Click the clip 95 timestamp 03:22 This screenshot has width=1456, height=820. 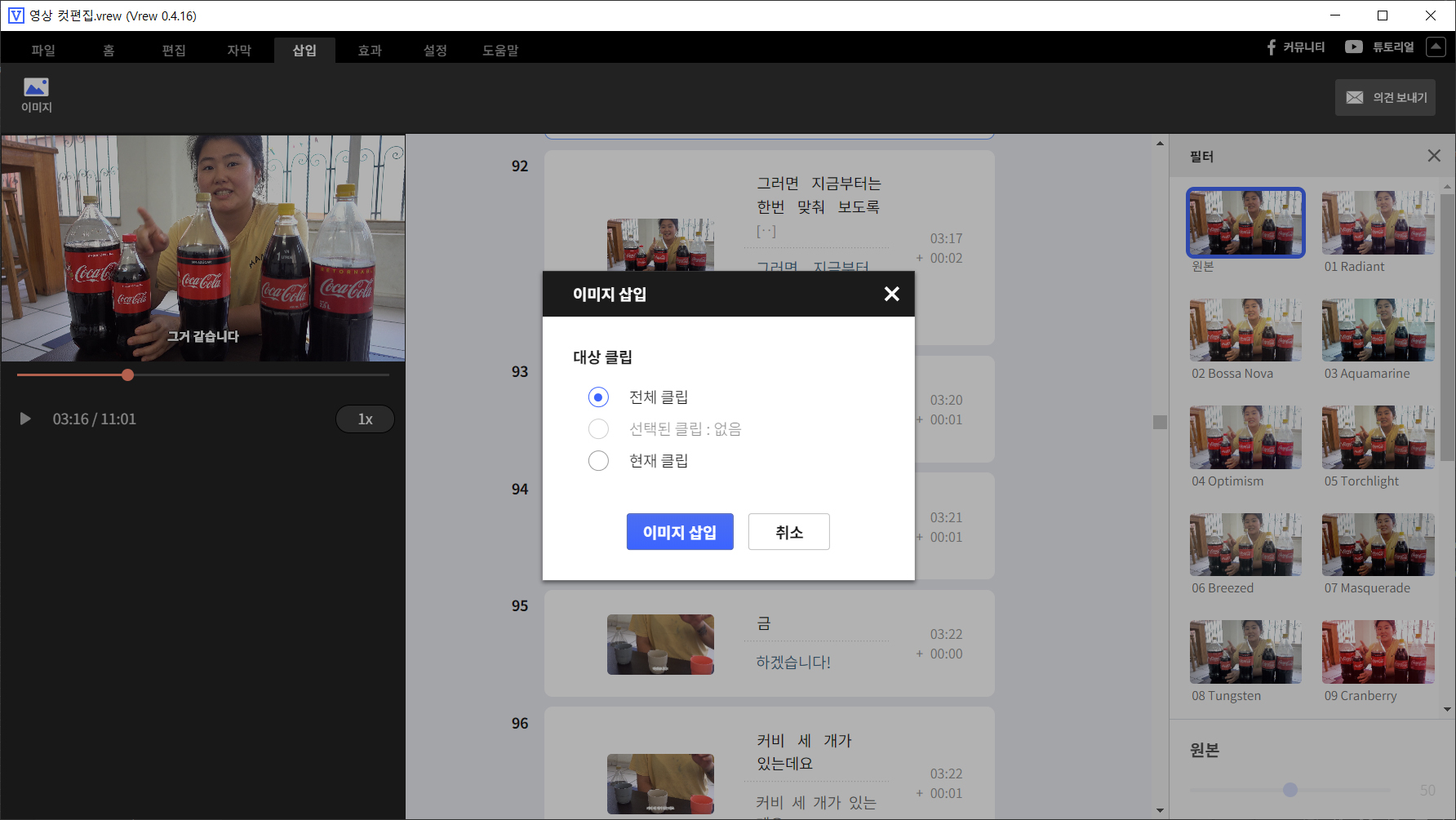pyautogui.click(x=946, y=634)
